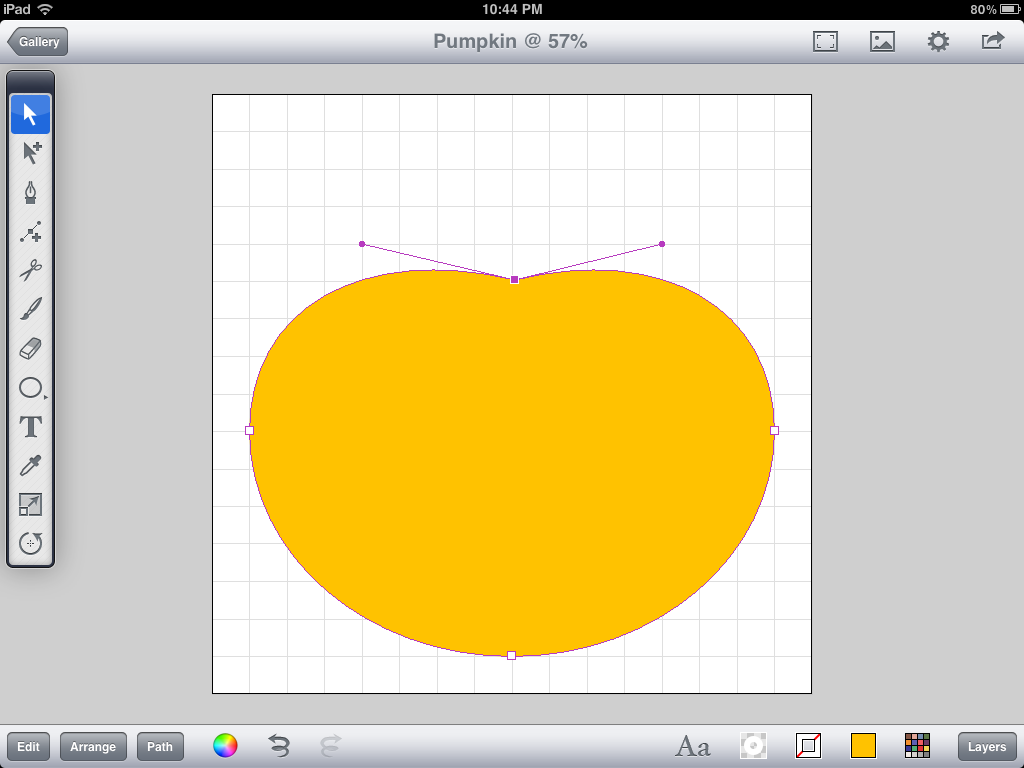Screen dimensions: 1024x768
Task: Select the multi-select arrow tool
Action: pos(30,153)
